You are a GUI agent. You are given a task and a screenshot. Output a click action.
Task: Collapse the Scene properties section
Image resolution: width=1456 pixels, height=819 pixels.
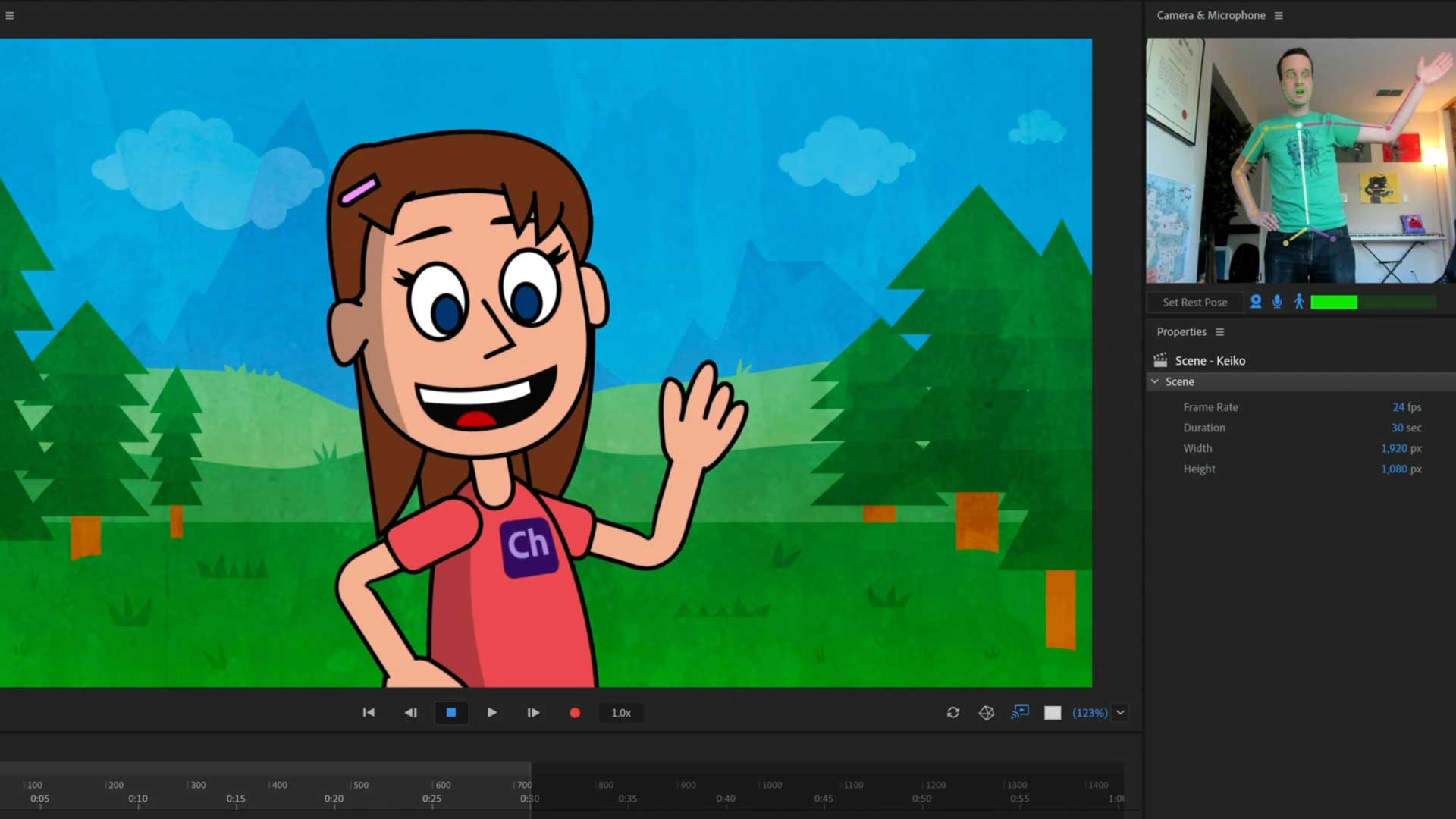pos(1155,381)
